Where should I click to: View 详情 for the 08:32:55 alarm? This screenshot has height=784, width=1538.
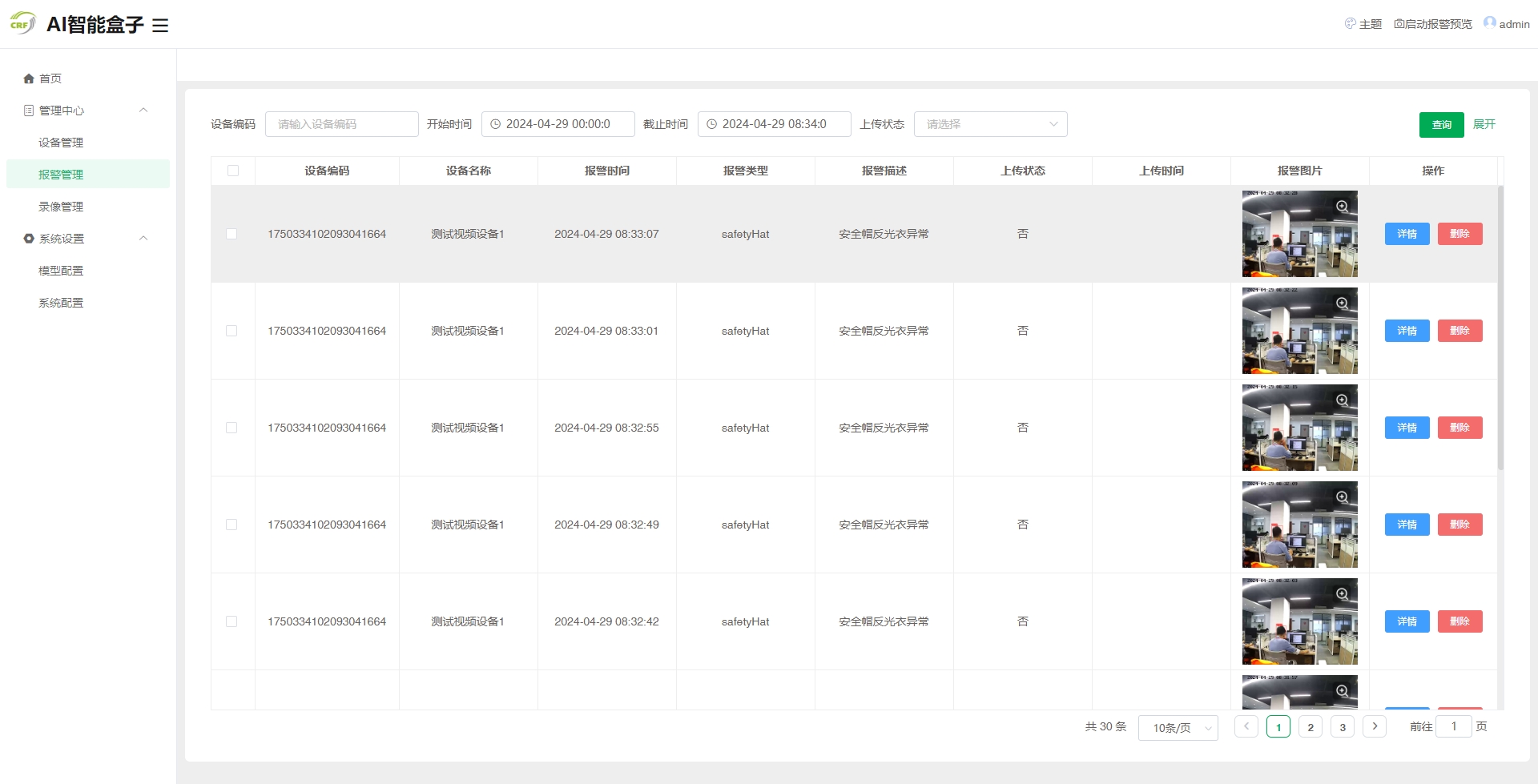[x=1407, y=428]
